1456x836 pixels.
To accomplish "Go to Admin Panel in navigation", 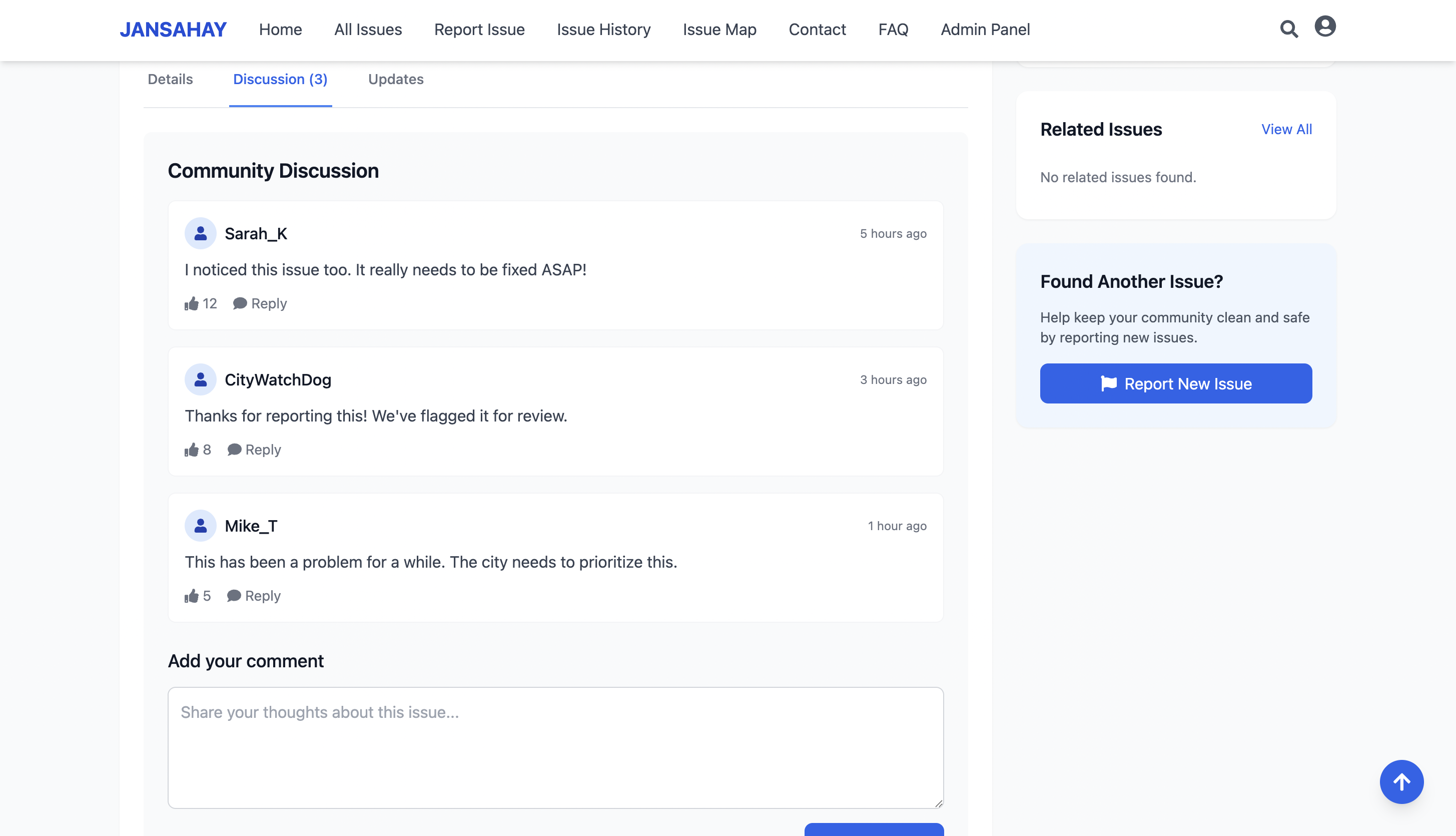I will pyautogui.click(x=985, y=29).
